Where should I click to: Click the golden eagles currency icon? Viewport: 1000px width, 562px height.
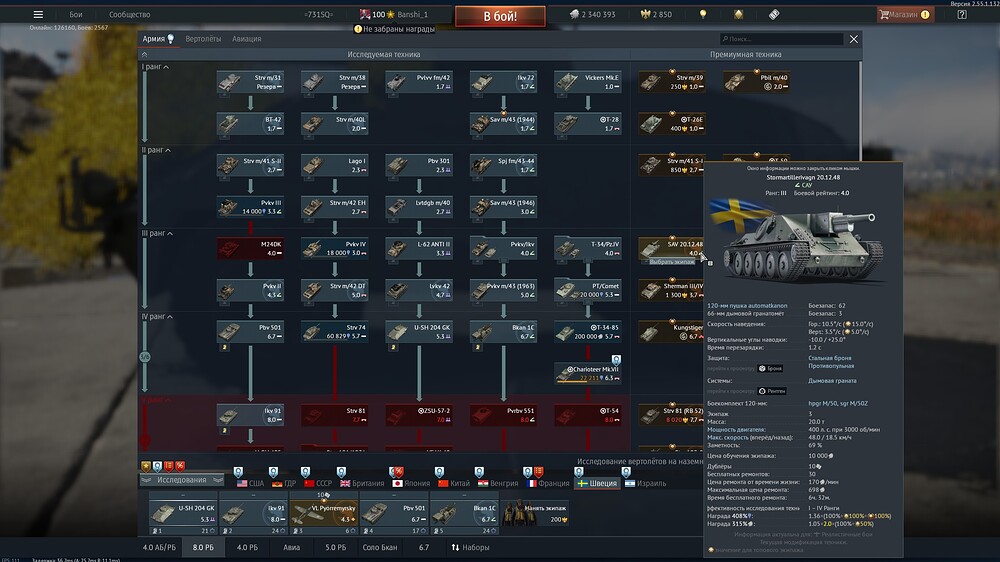coord(645,14)
